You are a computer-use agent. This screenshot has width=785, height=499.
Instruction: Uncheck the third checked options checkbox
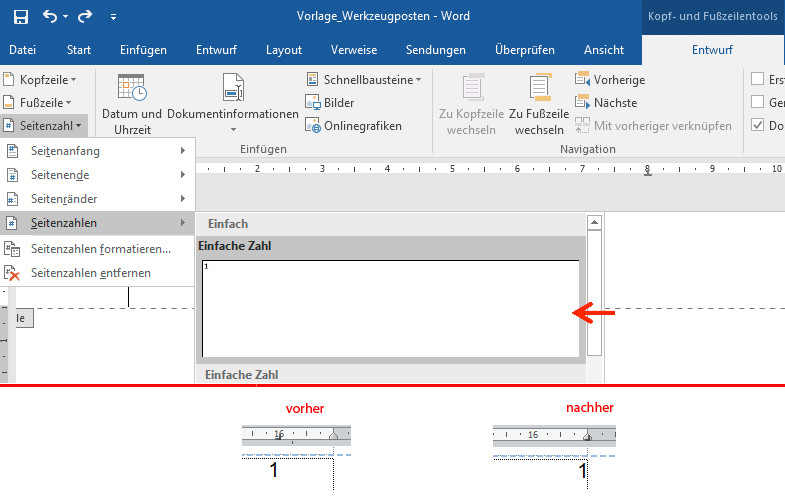pos(759,125)
